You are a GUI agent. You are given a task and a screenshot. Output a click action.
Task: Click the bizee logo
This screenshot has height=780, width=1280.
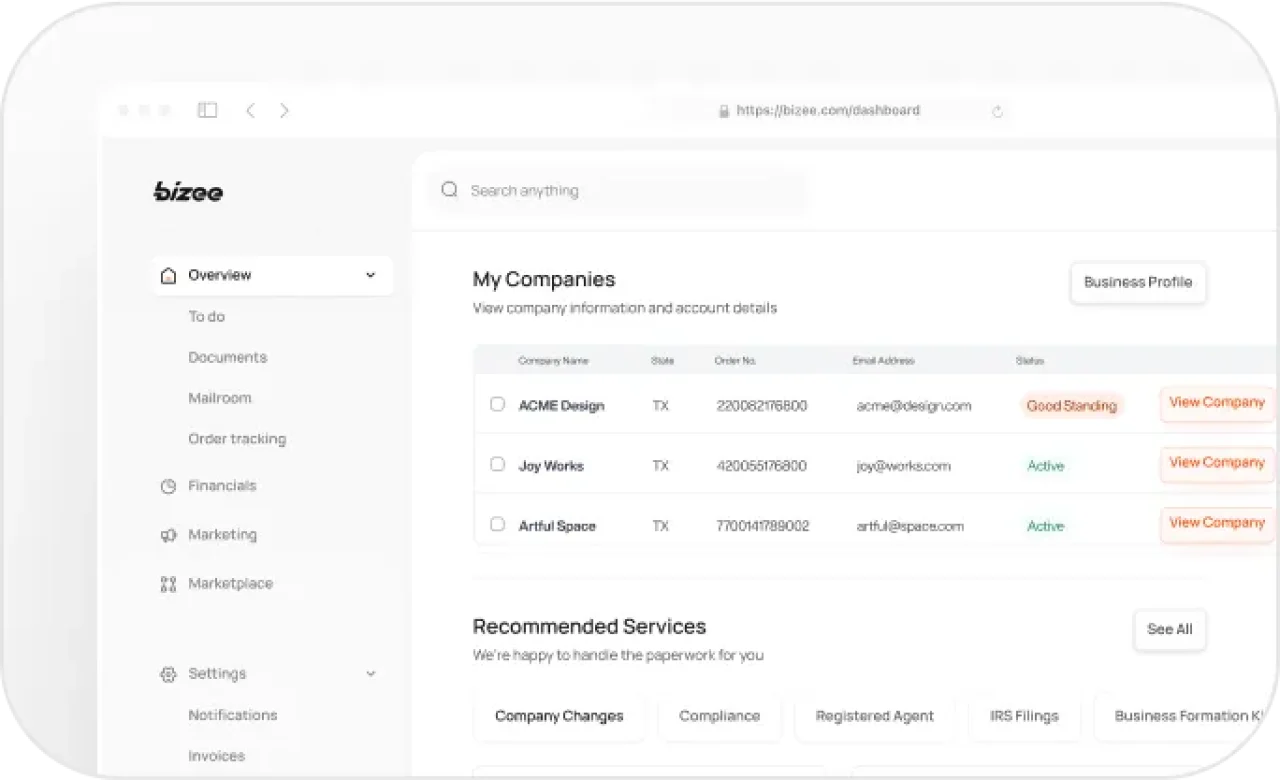click(x=188, y=192)
